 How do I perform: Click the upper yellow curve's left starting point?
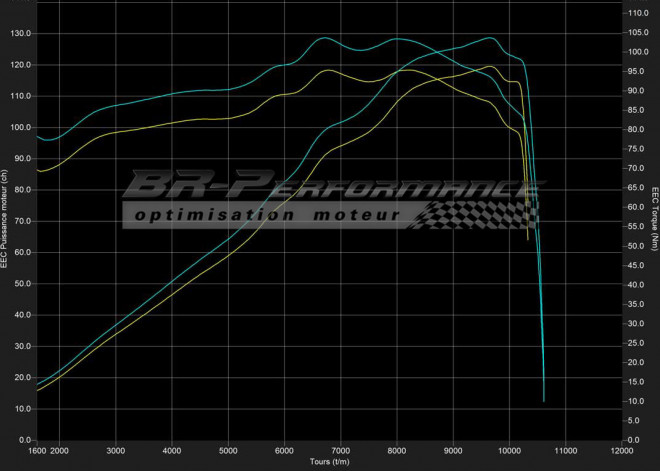click(x=37, y=170)
